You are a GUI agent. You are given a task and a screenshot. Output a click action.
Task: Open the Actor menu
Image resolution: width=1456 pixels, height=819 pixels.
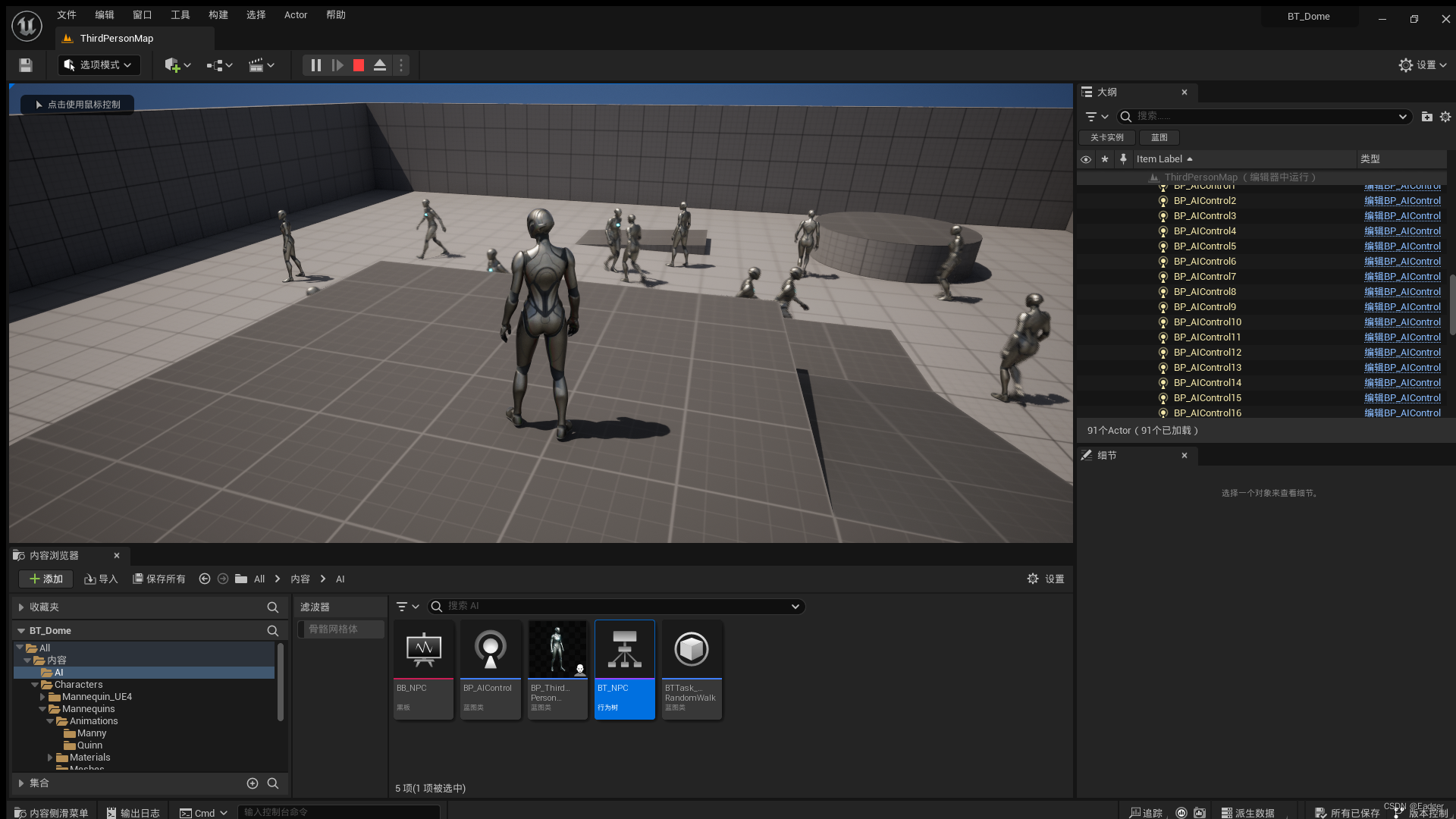click(x=296, y=15)
